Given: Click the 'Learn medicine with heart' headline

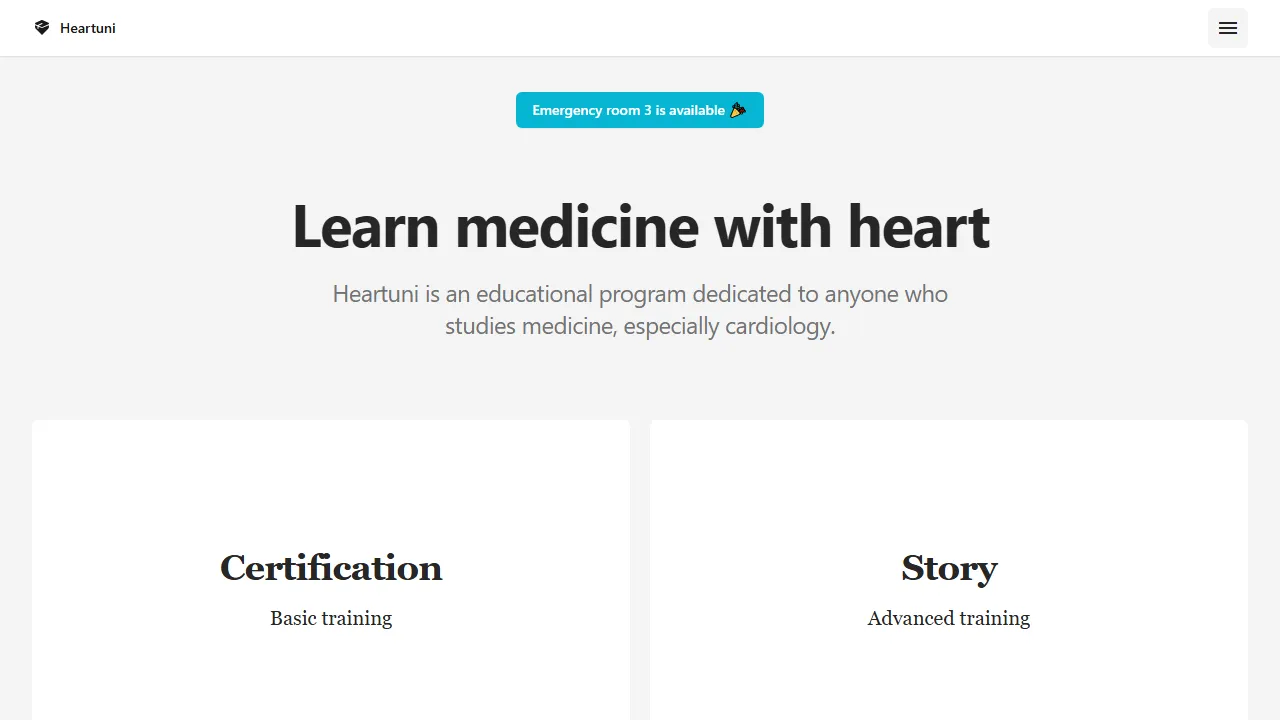Looking at the screenshot, I should [640, 227].
